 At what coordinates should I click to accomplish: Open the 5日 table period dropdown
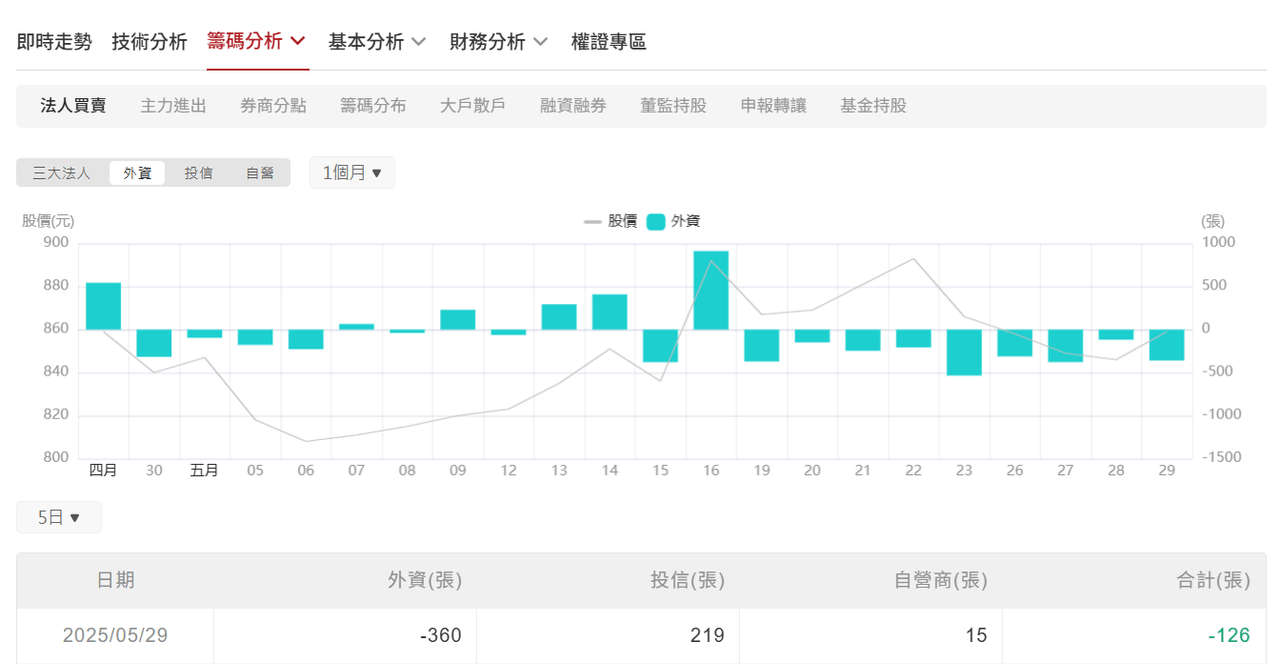point(58,517)
